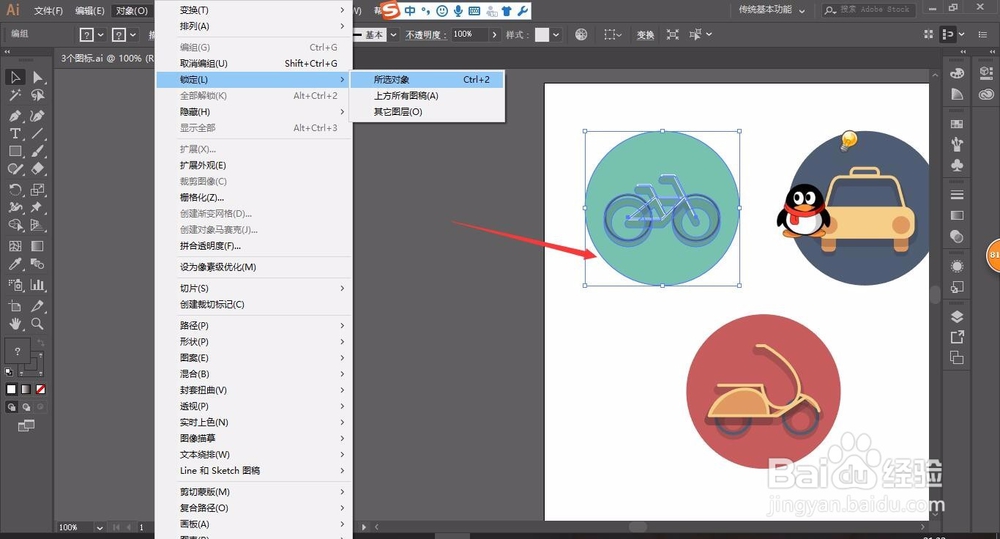
Task: Select the Selection tool
Action: (15, 77)
